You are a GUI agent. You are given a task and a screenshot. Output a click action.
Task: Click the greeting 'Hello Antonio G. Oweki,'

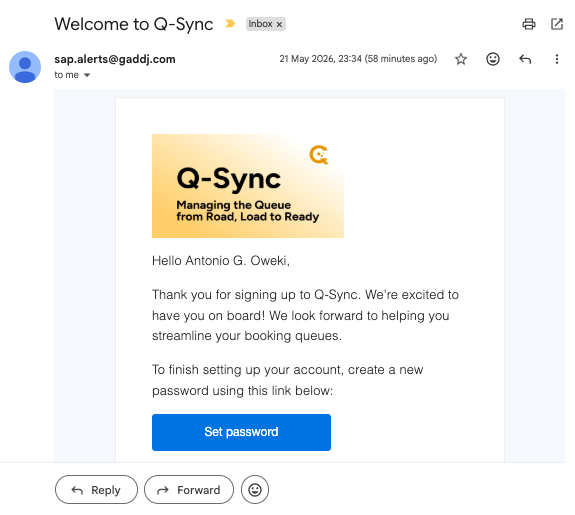221,261
